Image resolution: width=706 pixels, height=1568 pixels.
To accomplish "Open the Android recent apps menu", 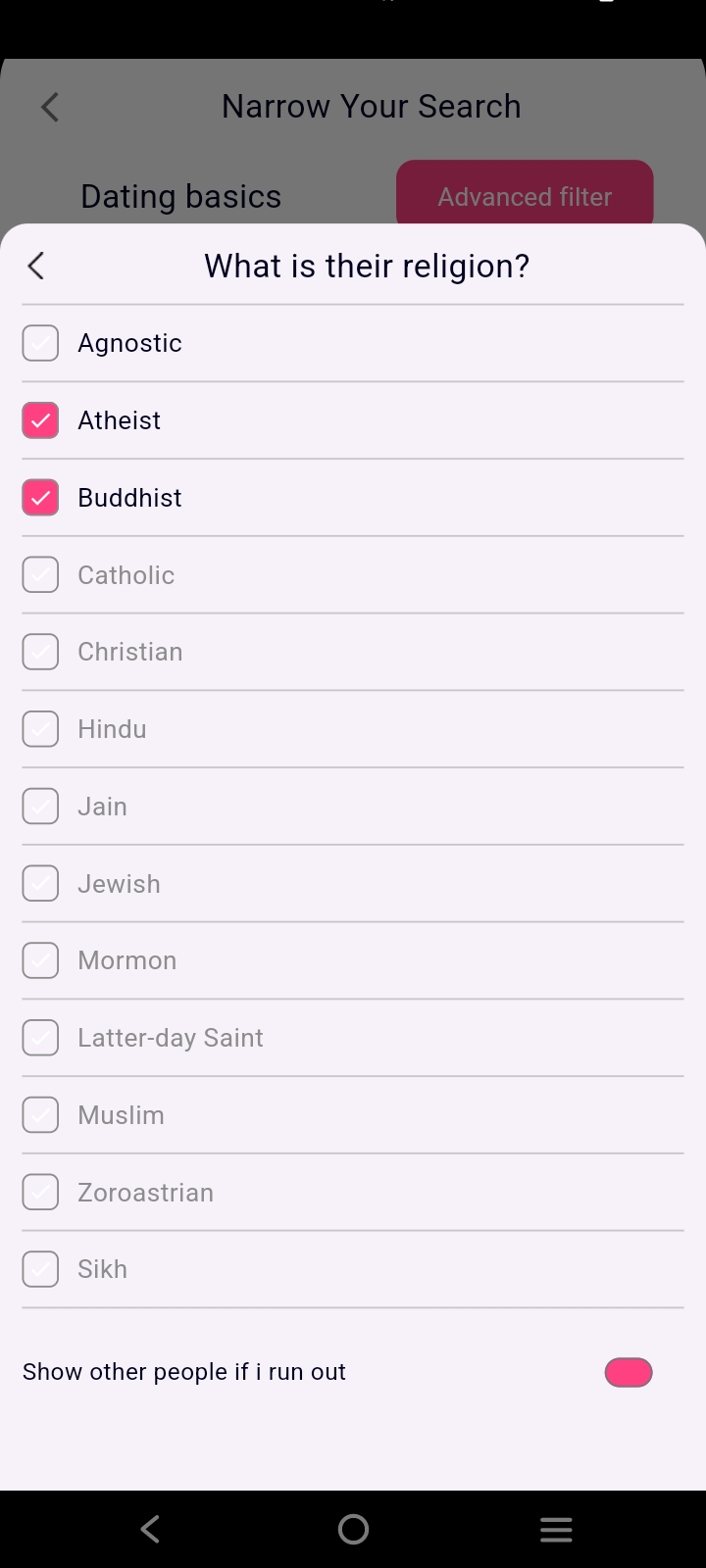I will [x=556, y=1529].
